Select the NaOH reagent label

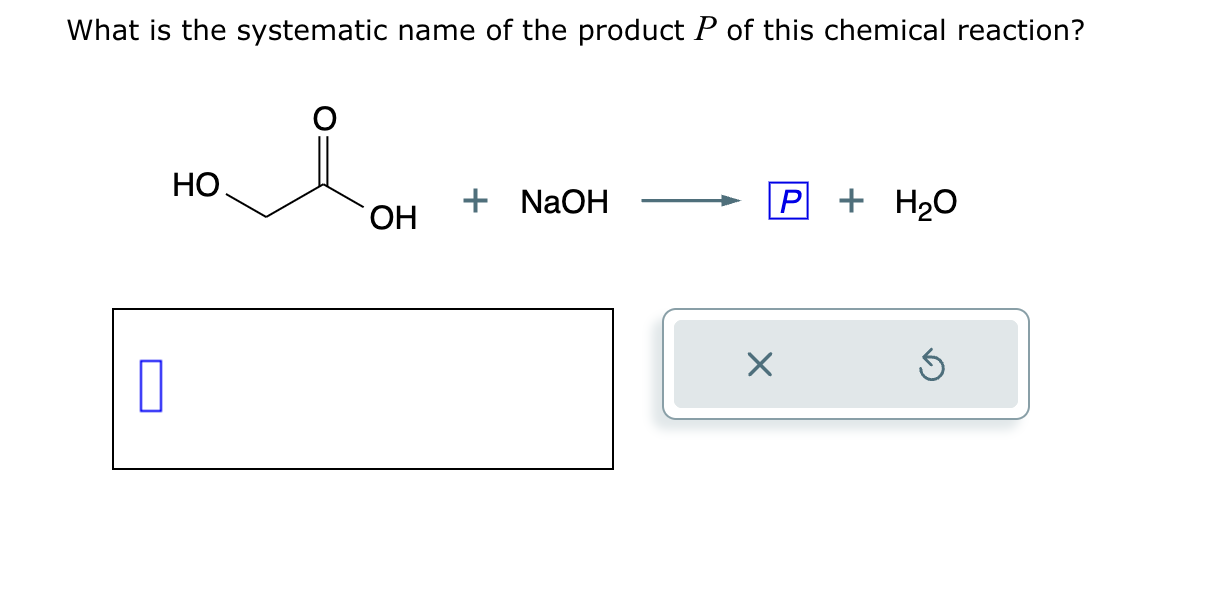point(562,201)
